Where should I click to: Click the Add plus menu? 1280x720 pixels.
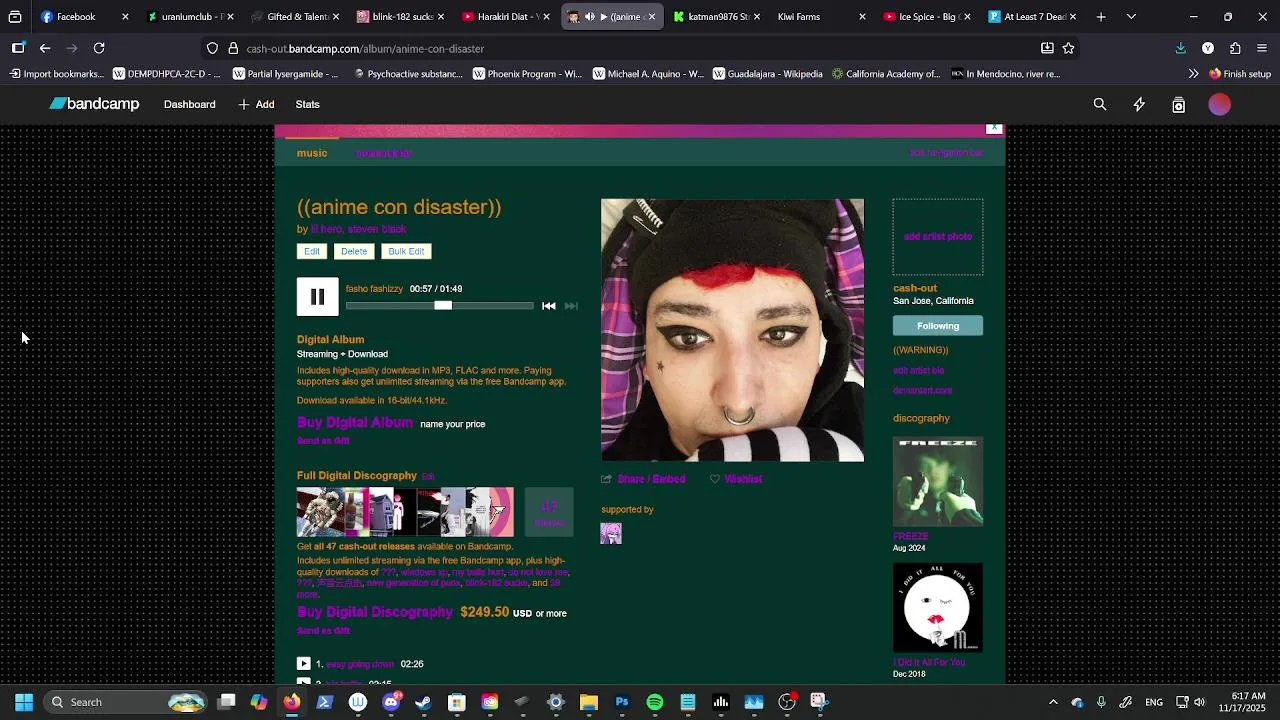(256, 104)
